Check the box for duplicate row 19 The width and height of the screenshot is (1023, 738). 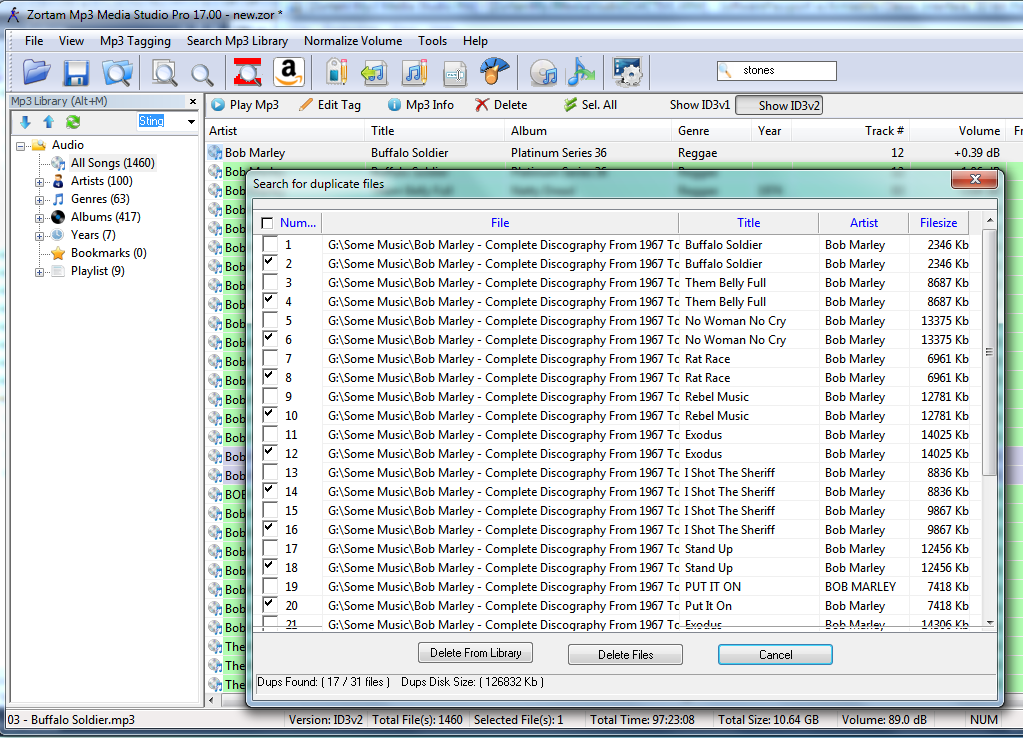[269, 587]
